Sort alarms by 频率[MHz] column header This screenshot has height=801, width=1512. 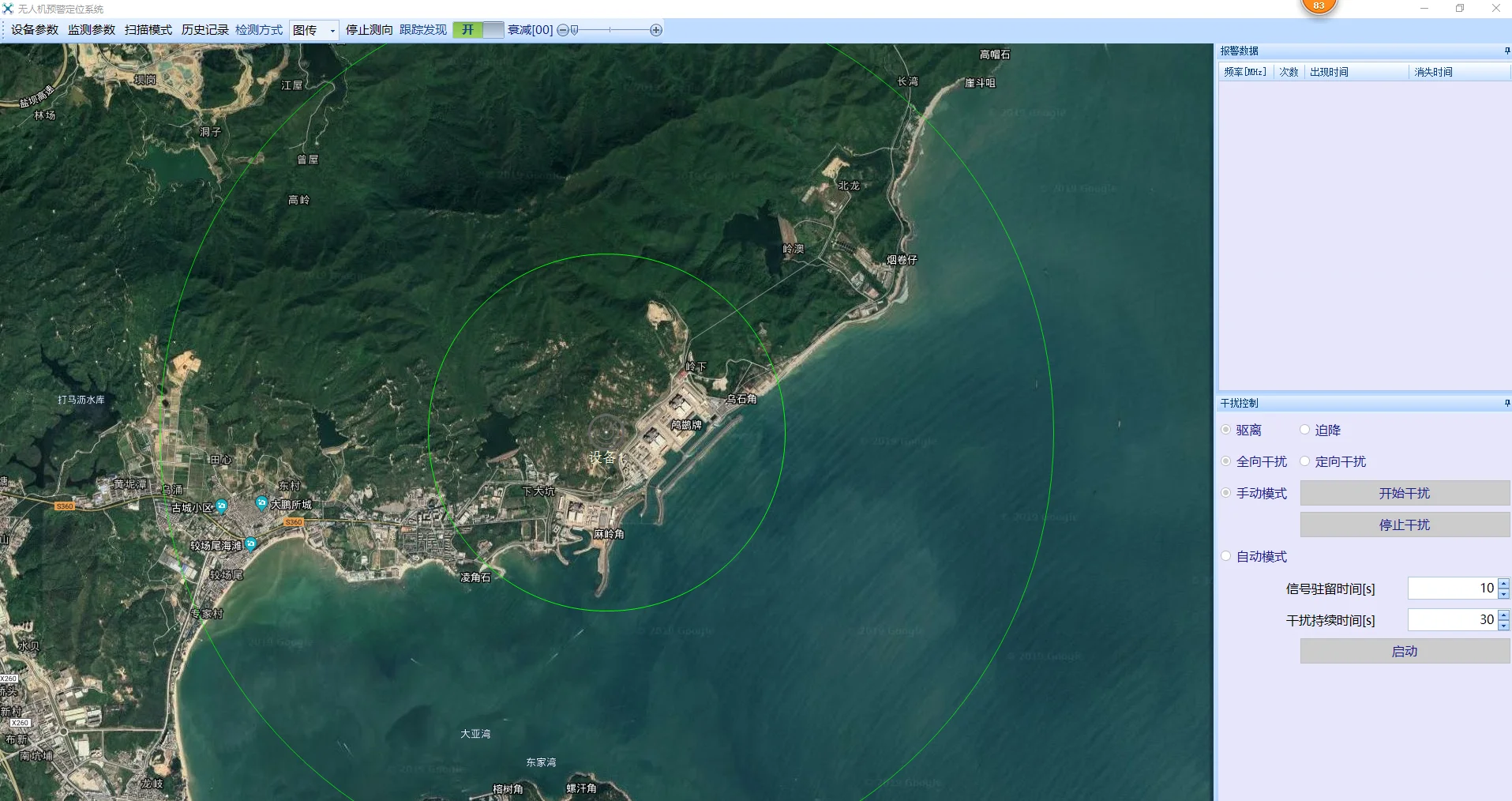click(1245, 72)
